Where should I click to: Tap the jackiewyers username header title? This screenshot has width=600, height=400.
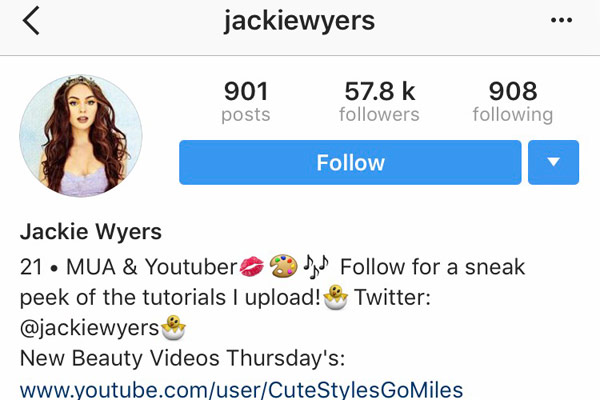coord(299,21)
